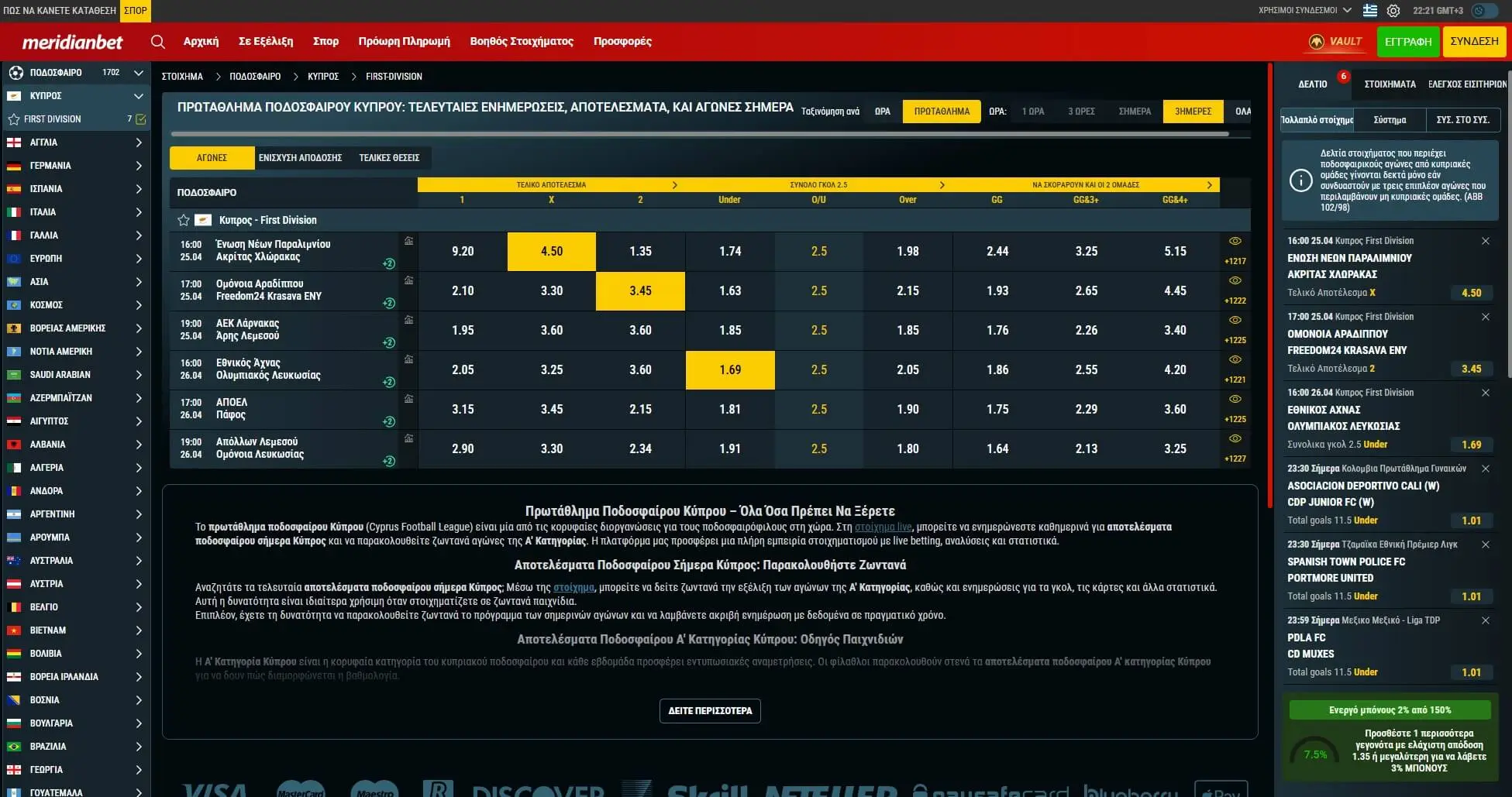
Task: Toggle eye icon for Εθνικός Άχνας match
Action: (1235, 359)
